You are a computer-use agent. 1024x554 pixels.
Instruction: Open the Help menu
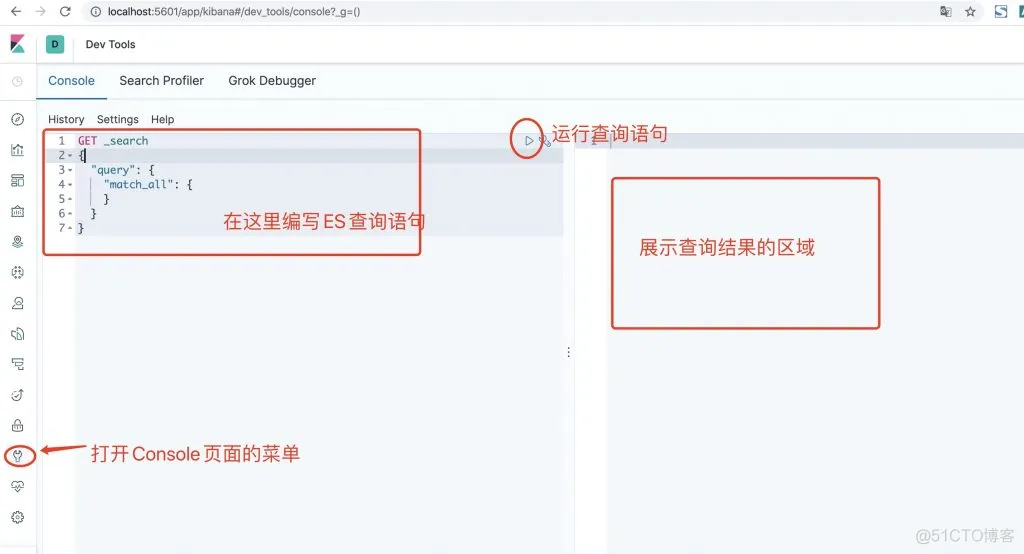(x=163, y=120)
